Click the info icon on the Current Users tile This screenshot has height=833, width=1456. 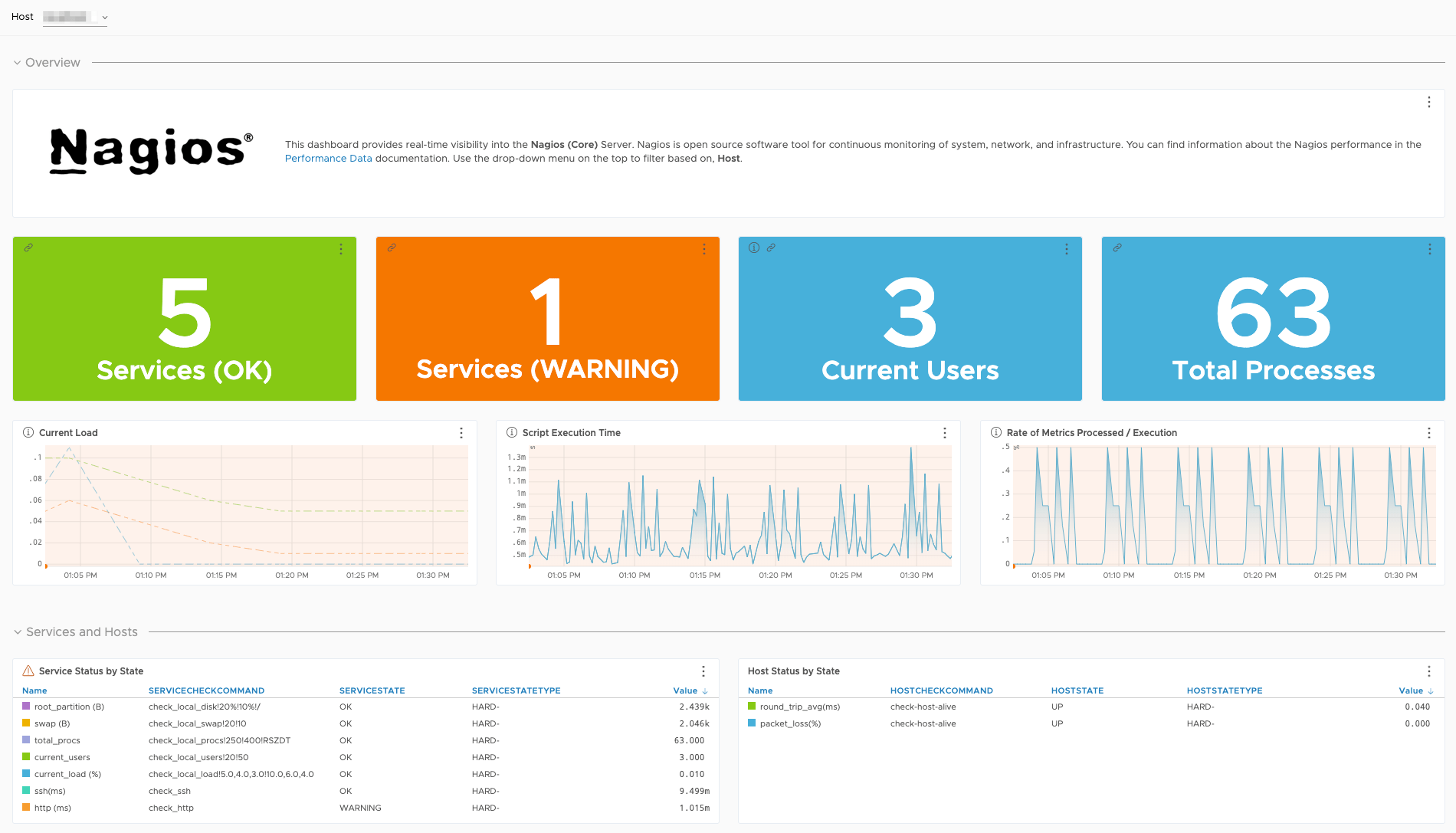pos(753,248)
